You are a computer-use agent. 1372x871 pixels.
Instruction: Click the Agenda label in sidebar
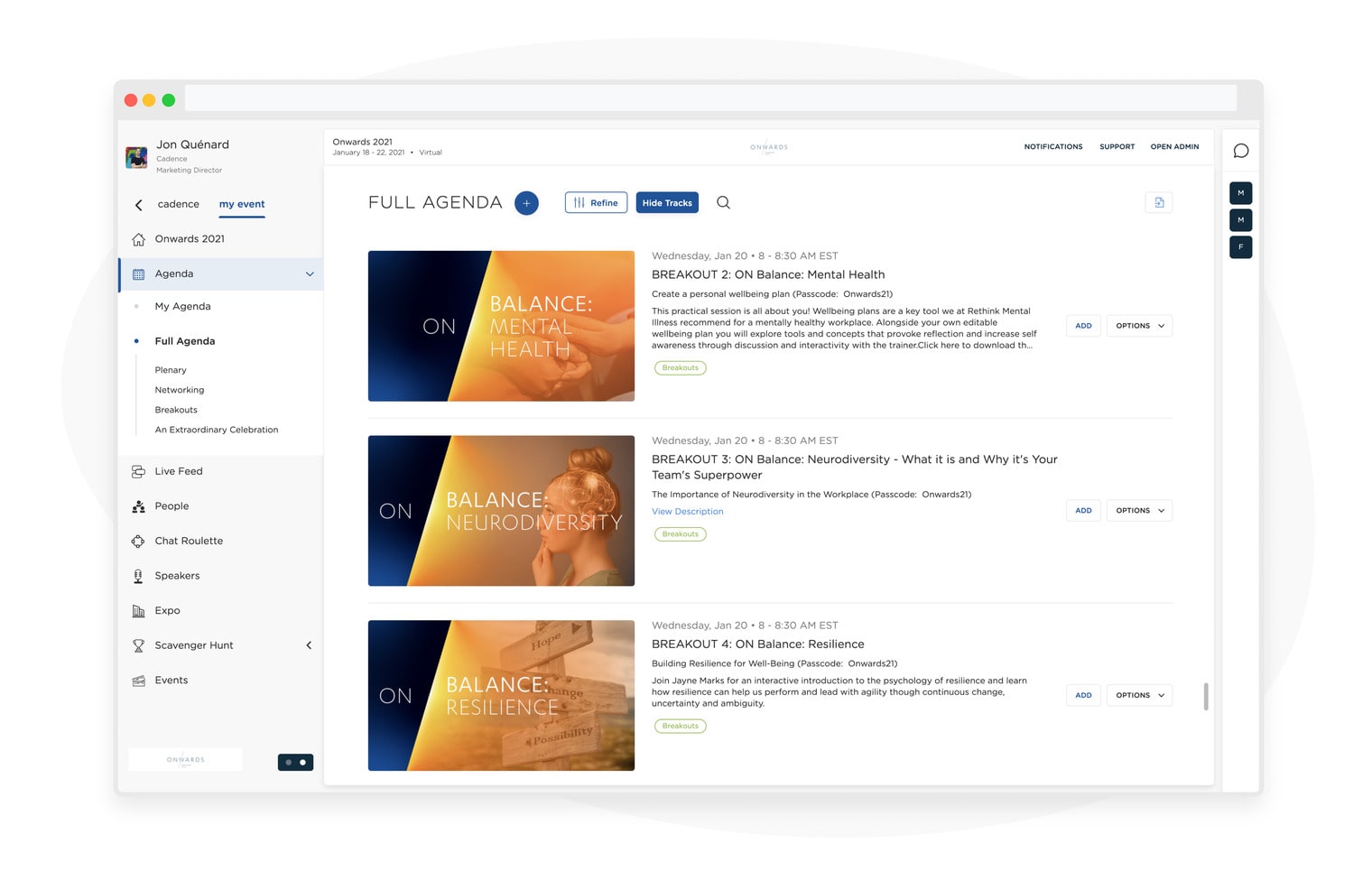tap(173, 273)
